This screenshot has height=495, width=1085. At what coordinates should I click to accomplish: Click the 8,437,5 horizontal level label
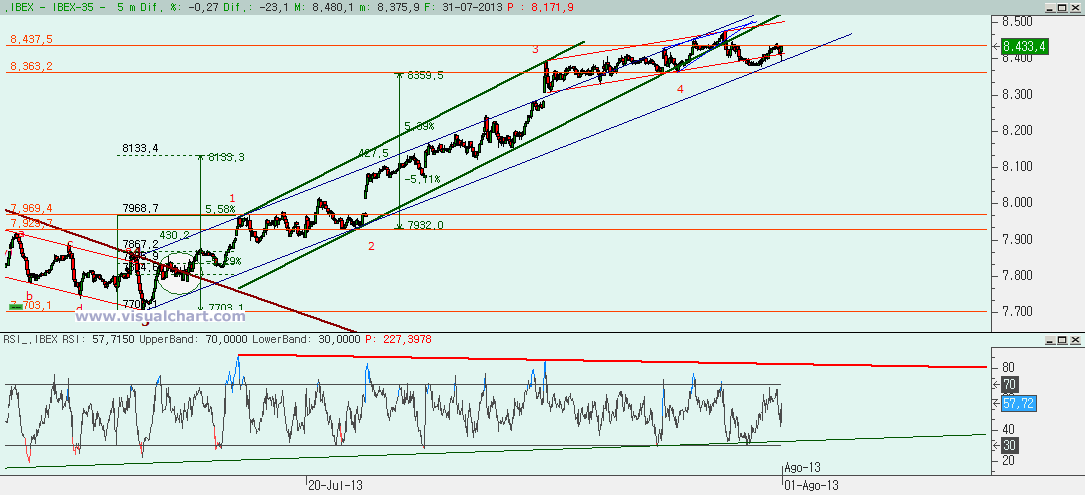[30, 40]
